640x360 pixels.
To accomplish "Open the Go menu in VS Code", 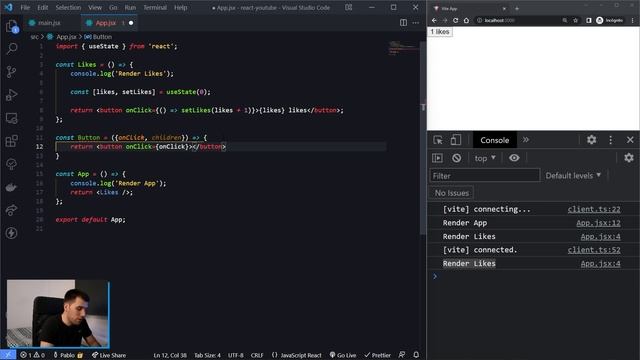I will 113,7.
